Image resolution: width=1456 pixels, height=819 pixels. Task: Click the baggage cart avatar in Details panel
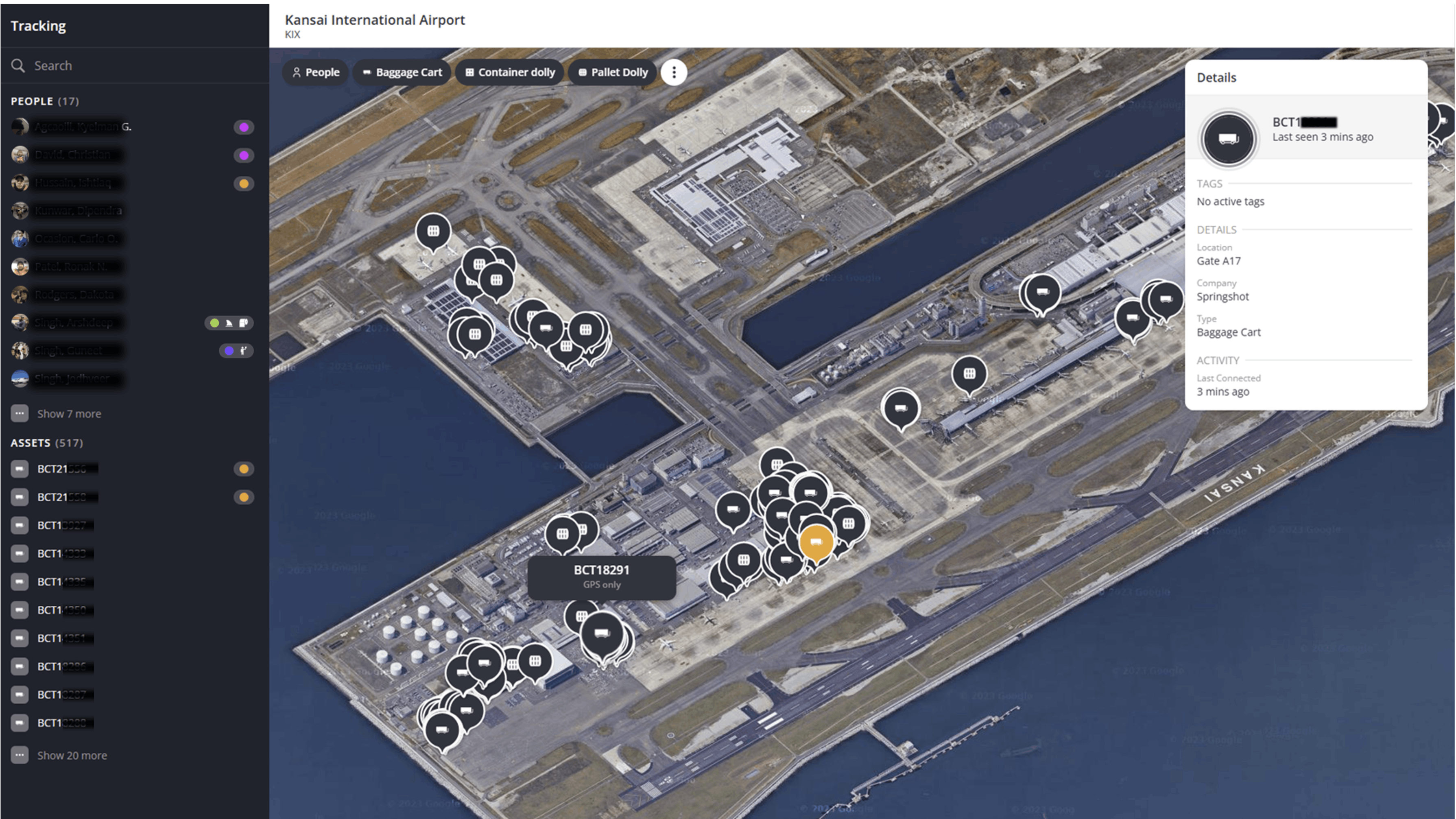[1228, 138]
